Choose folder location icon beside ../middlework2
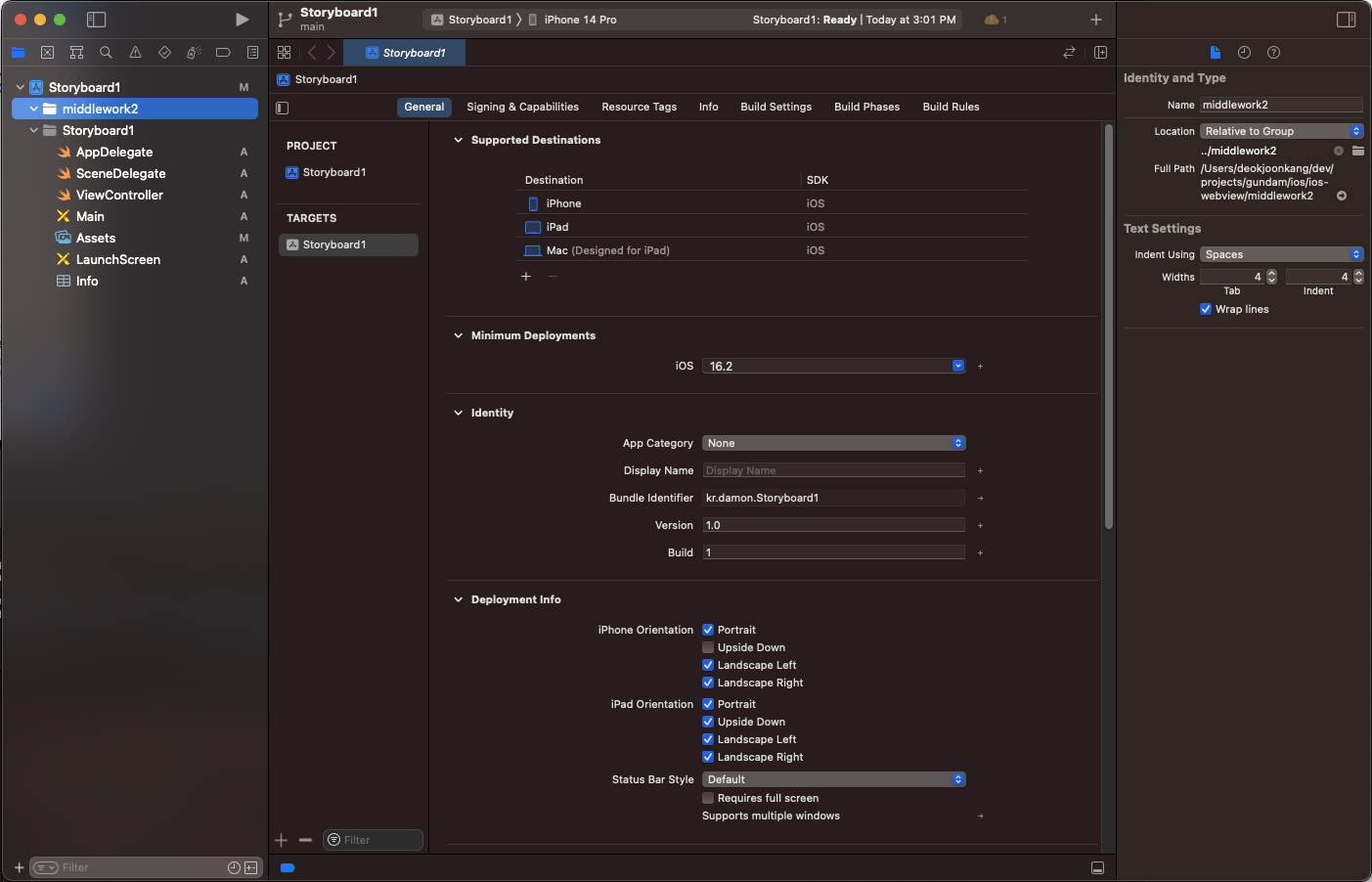Screen dimensions: 1372x882 (1357, 151)
